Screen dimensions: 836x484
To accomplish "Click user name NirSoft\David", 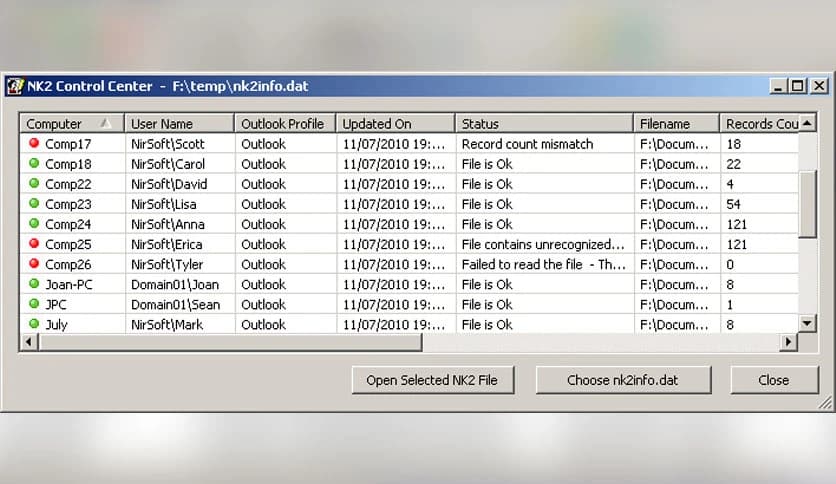I will pyautogui.click(x=169, y=184).
